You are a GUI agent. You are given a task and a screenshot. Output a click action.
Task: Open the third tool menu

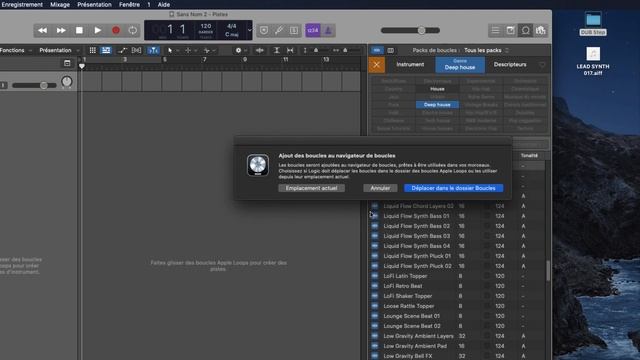(x=209, y=50)
